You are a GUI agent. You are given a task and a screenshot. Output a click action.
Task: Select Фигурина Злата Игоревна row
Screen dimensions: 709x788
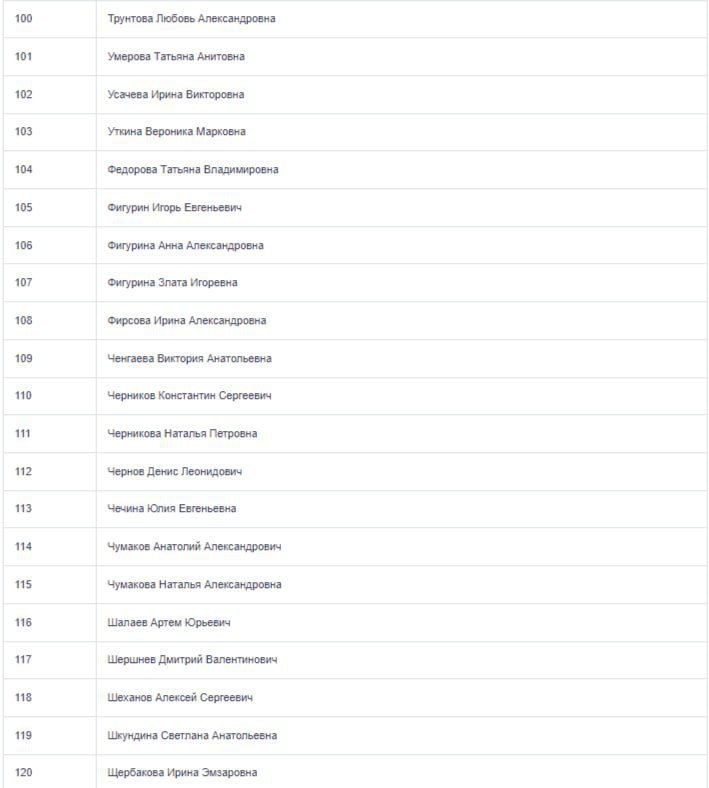pos(172,283)
